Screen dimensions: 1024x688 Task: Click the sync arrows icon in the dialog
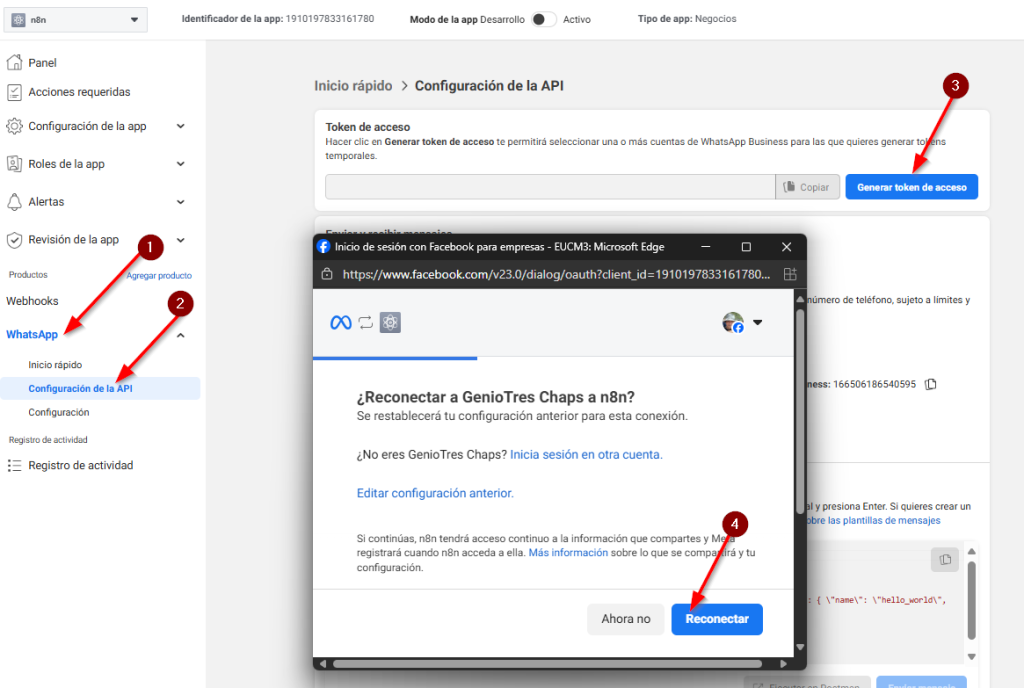[x=366, y=322]
